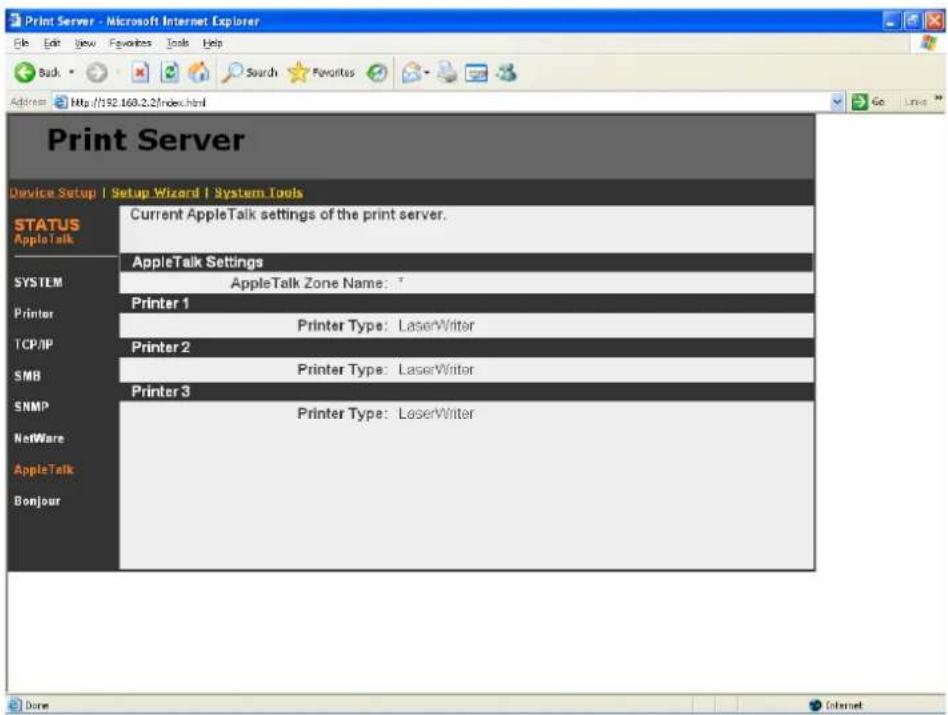This screenshot has height=715, width=948.
Task: Open the Tools menu
Action: coord(177,43)
